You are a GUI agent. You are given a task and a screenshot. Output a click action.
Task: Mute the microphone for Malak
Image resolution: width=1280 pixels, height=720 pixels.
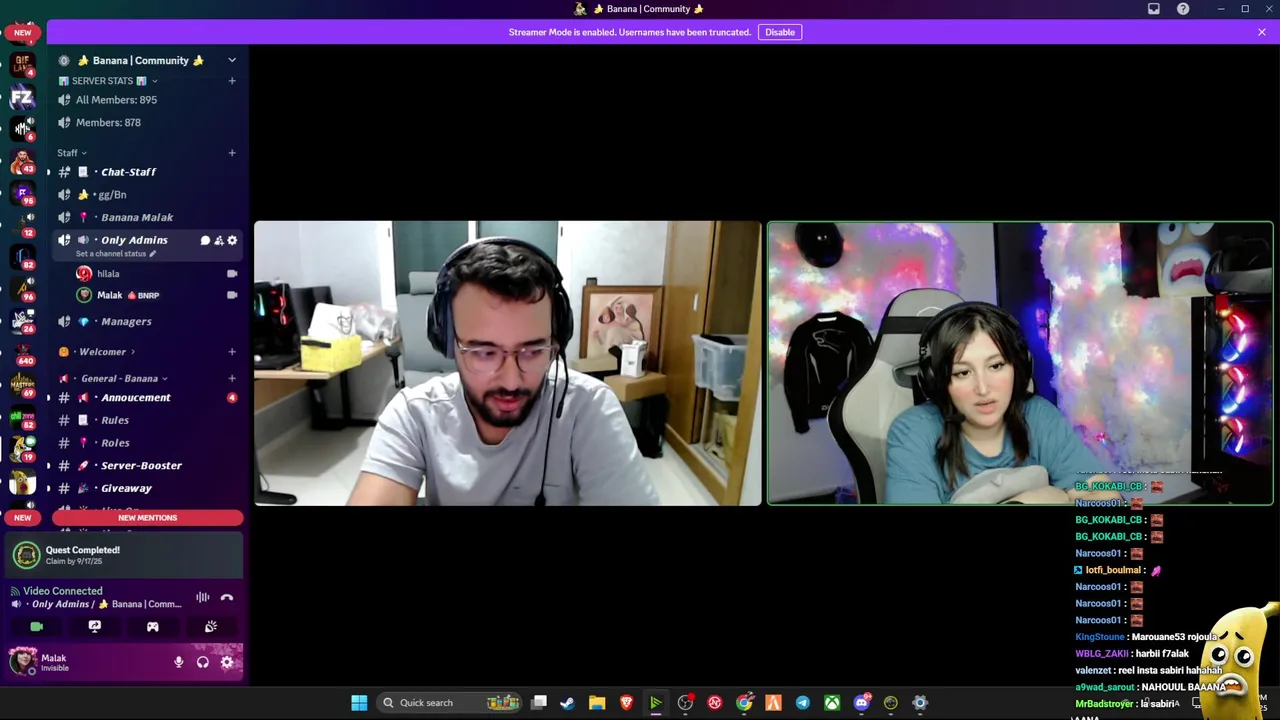[x=179, y=662]
